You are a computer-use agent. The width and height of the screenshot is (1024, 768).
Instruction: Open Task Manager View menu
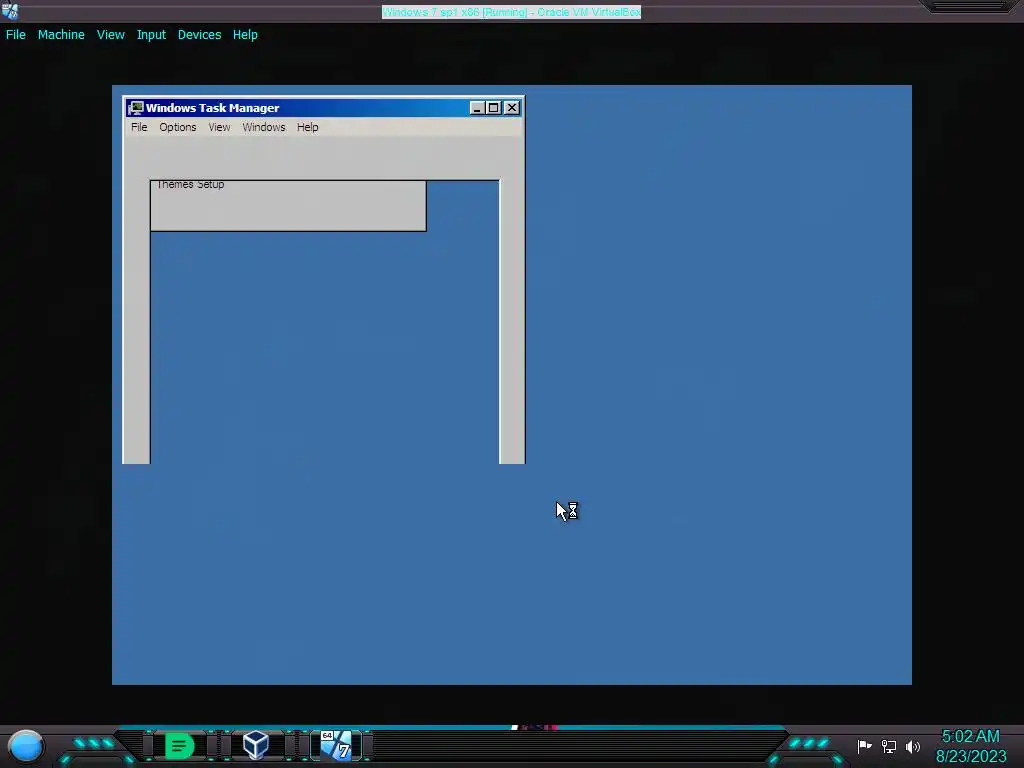pyautogui.click(x=219, y=127)
